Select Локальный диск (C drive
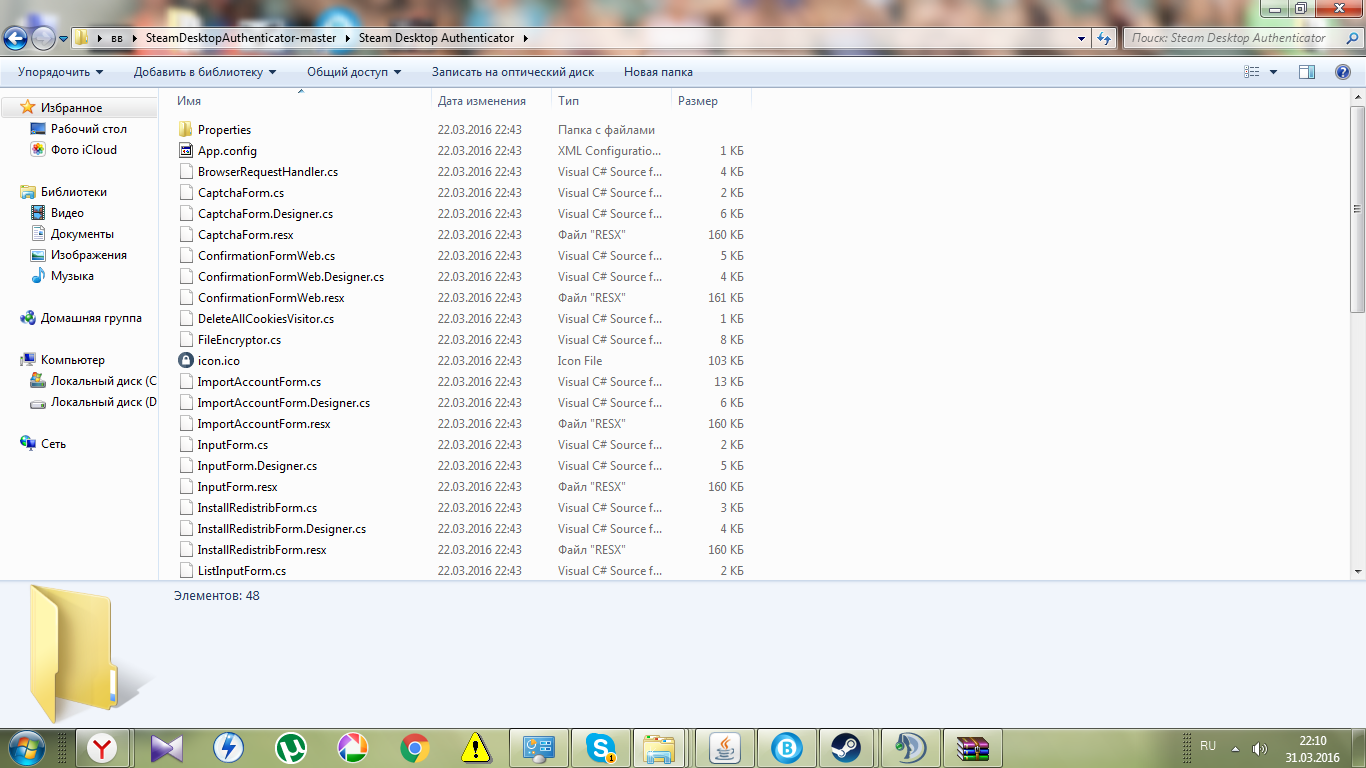Screen dimensions: 1366x768 click(103, 381)
